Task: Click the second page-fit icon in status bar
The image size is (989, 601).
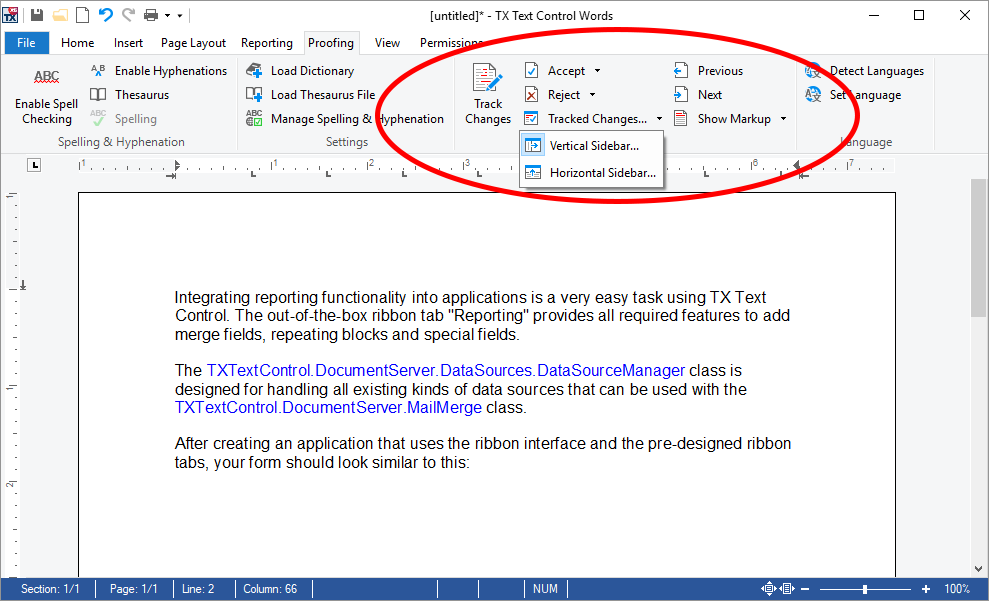Action: [x=787, y=588]
